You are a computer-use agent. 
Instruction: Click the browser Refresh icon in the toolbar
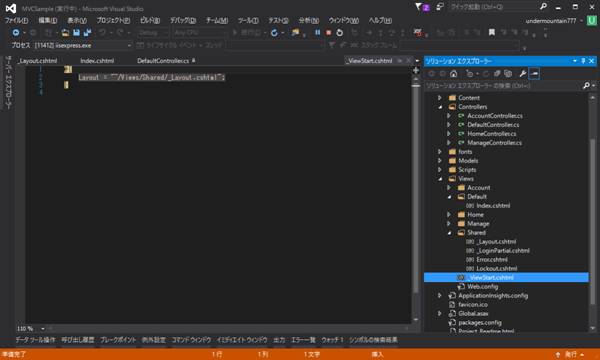coord(274,33)
